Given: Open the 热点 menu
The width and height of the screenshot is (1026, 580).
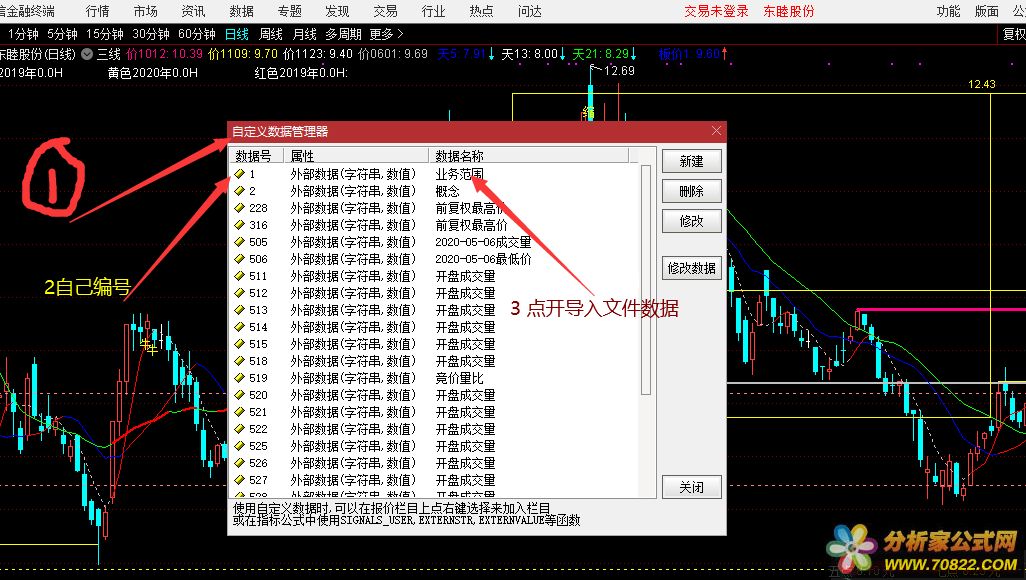Looking at the screenshot, I should pyautogui.click(x=481, y=11).
